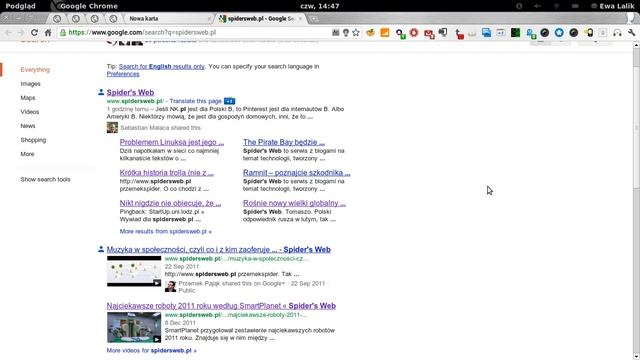The height and width of the screenshot is (360, 640).
Task: Bookmark this page with the star icon
Action: [x=356, y=33]
